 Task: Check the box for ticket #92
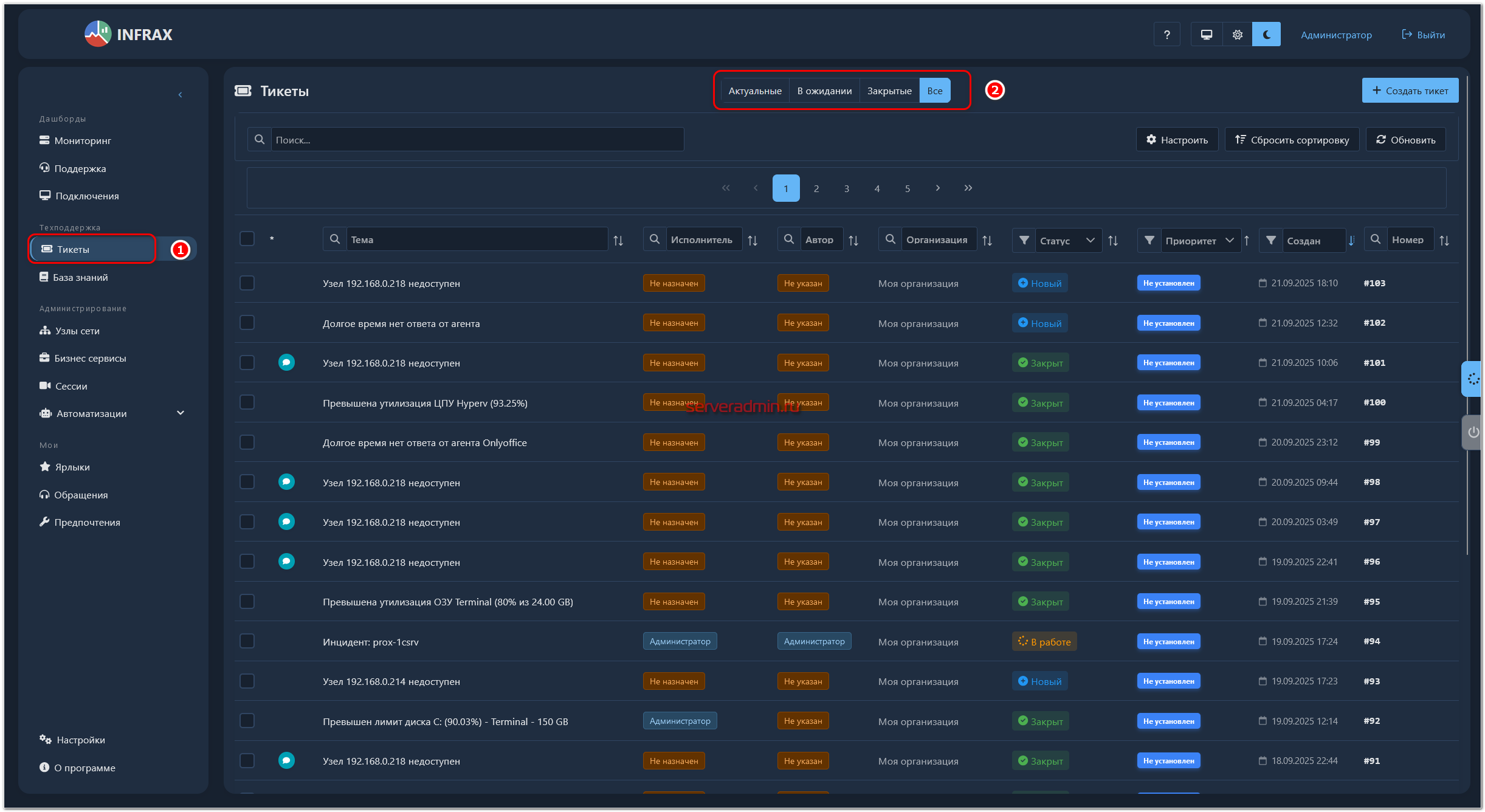pos(247,720)
